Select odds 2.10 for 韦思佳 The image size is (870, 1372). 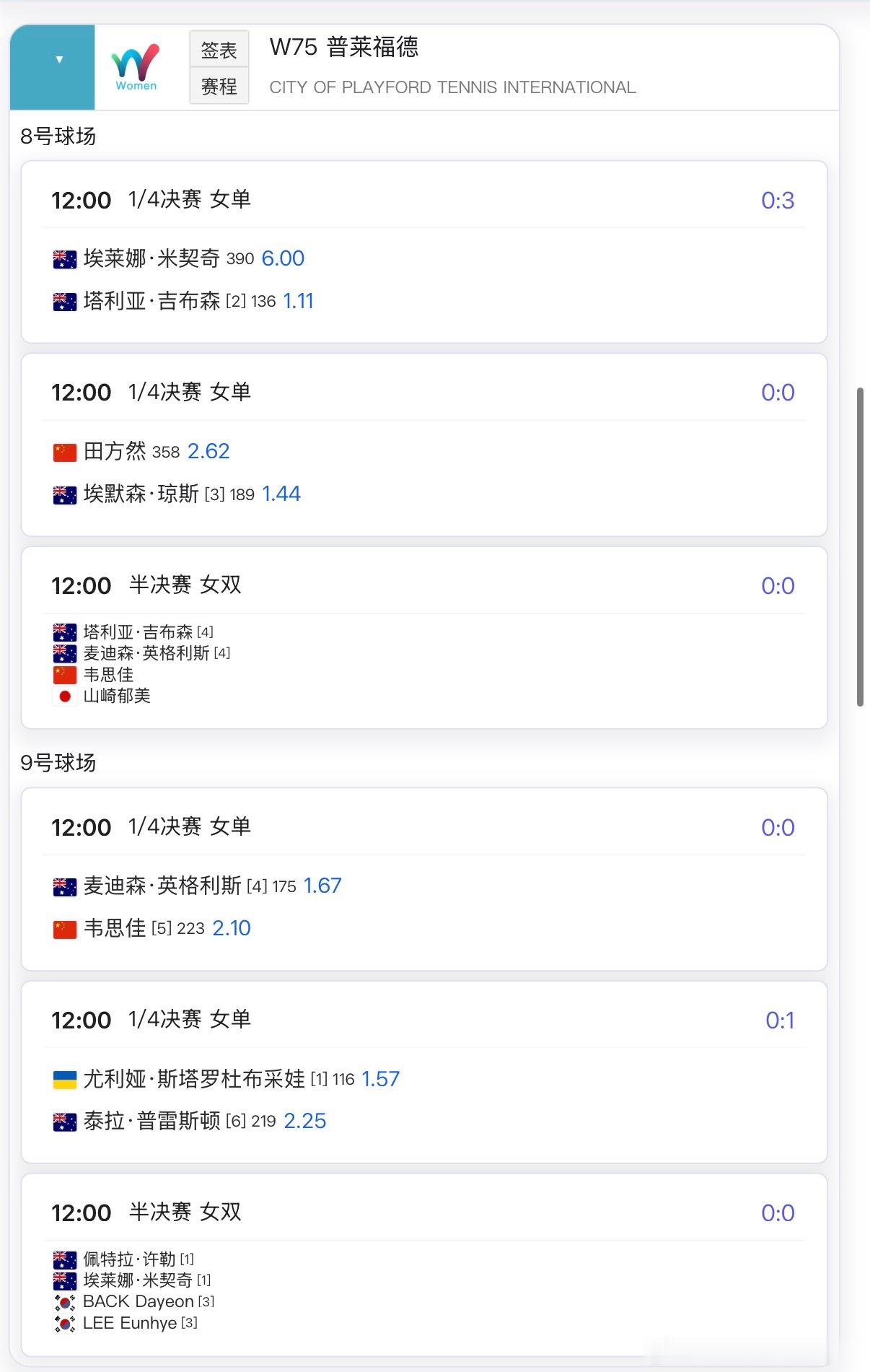point(232,928)
